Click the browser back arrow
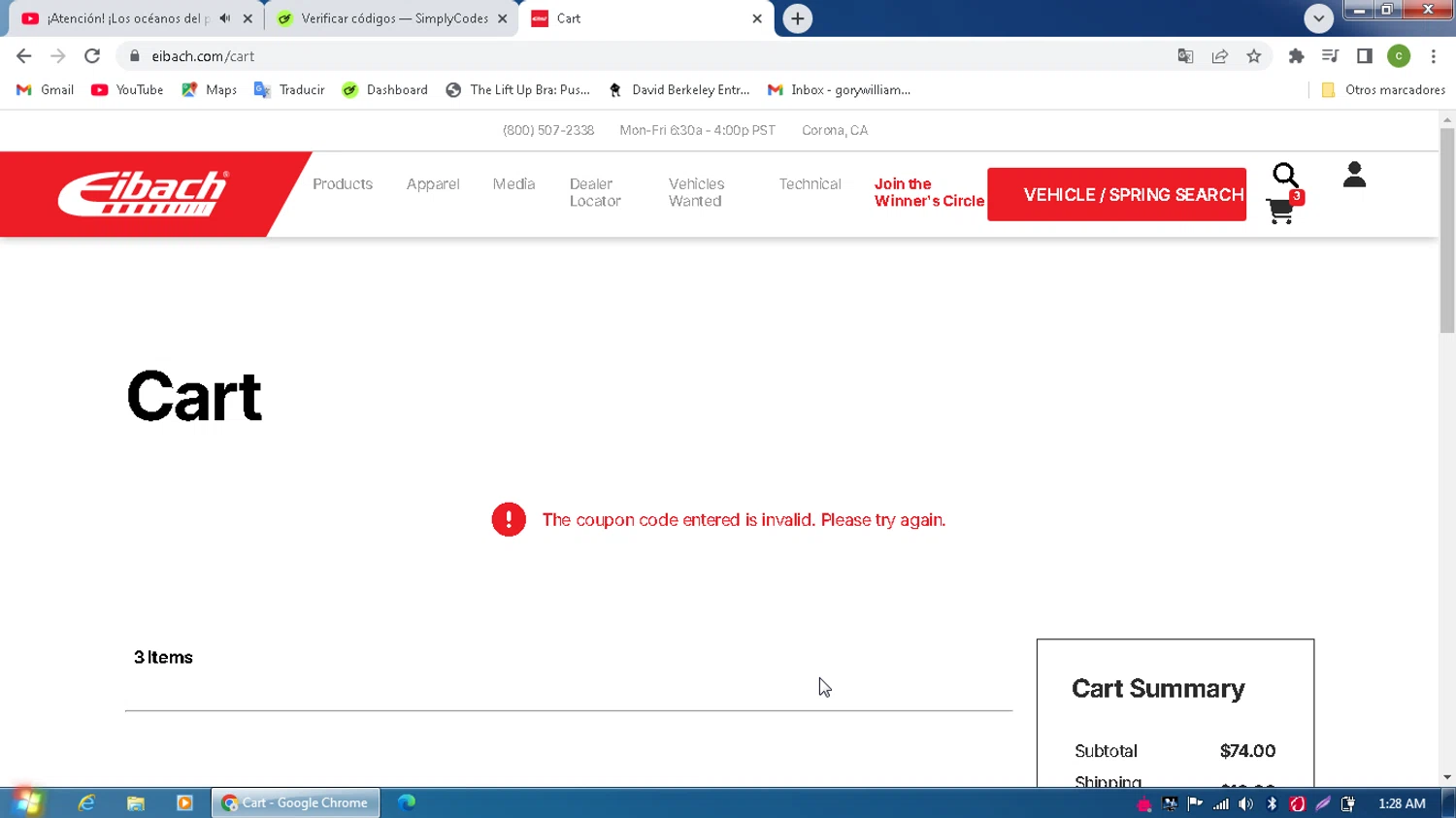 [24, 56]
